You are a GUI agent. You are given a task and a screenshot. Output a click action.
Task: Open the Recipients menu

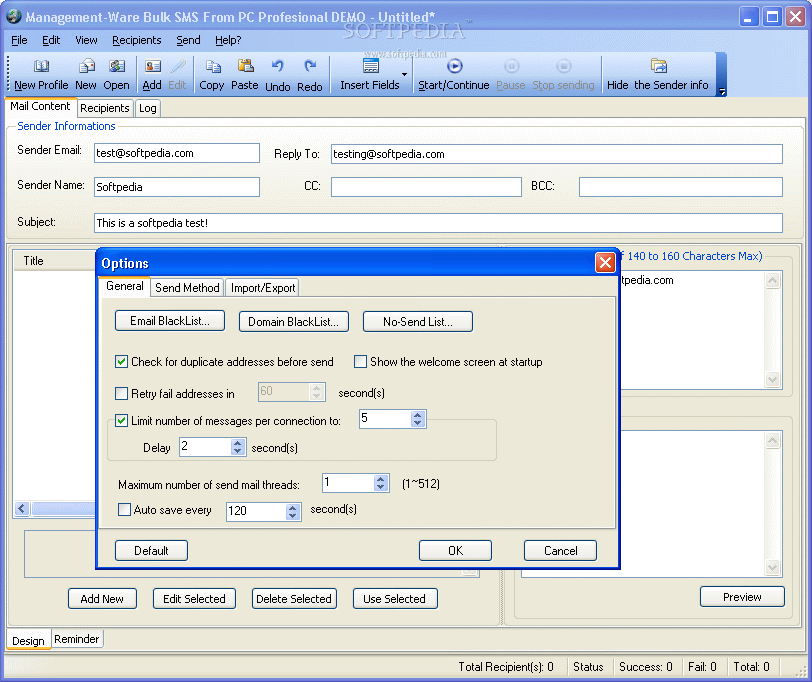(x=137, y=40)
